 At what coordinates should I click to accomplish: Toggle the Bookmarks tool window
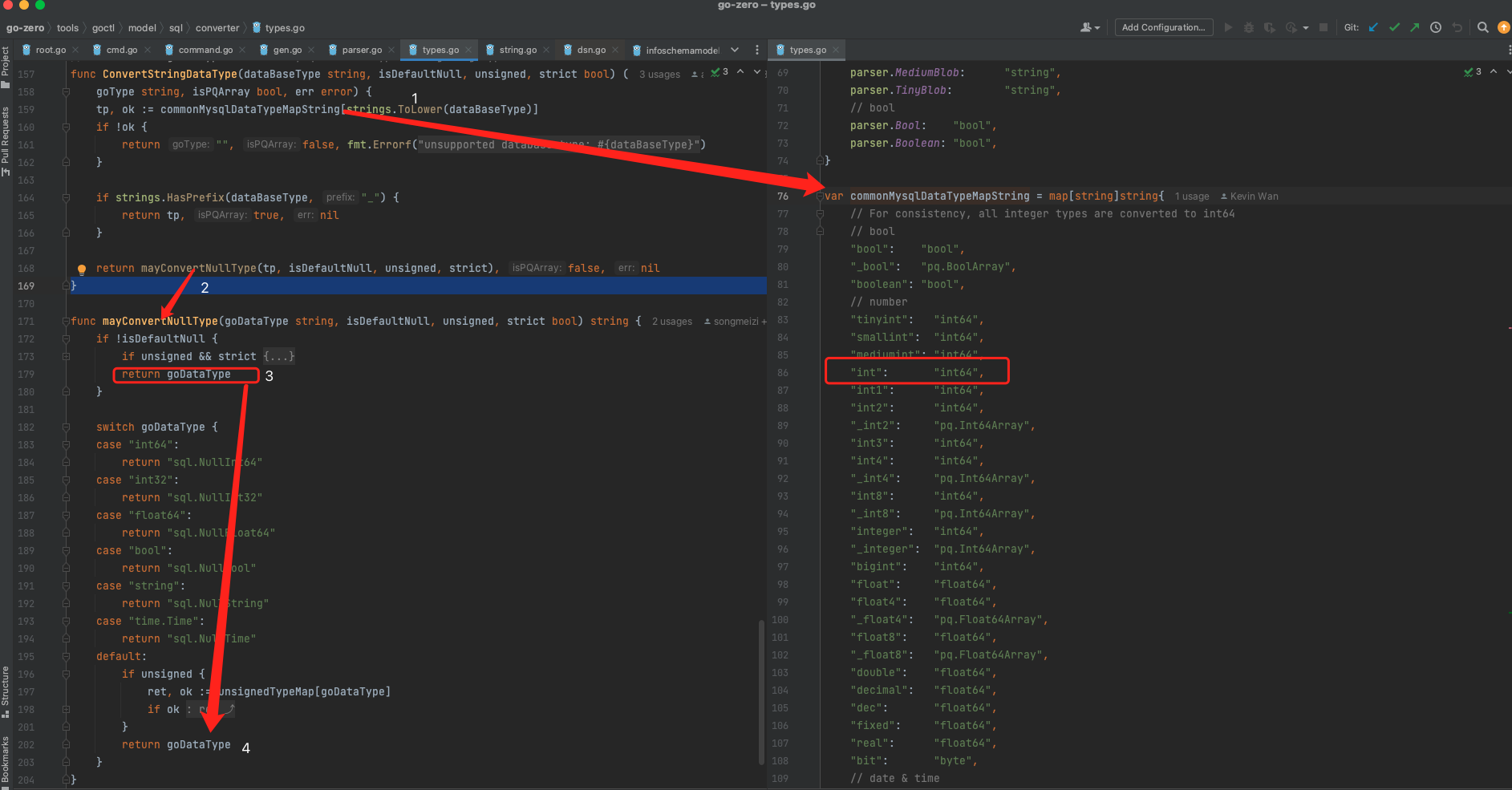pos(6,760)
